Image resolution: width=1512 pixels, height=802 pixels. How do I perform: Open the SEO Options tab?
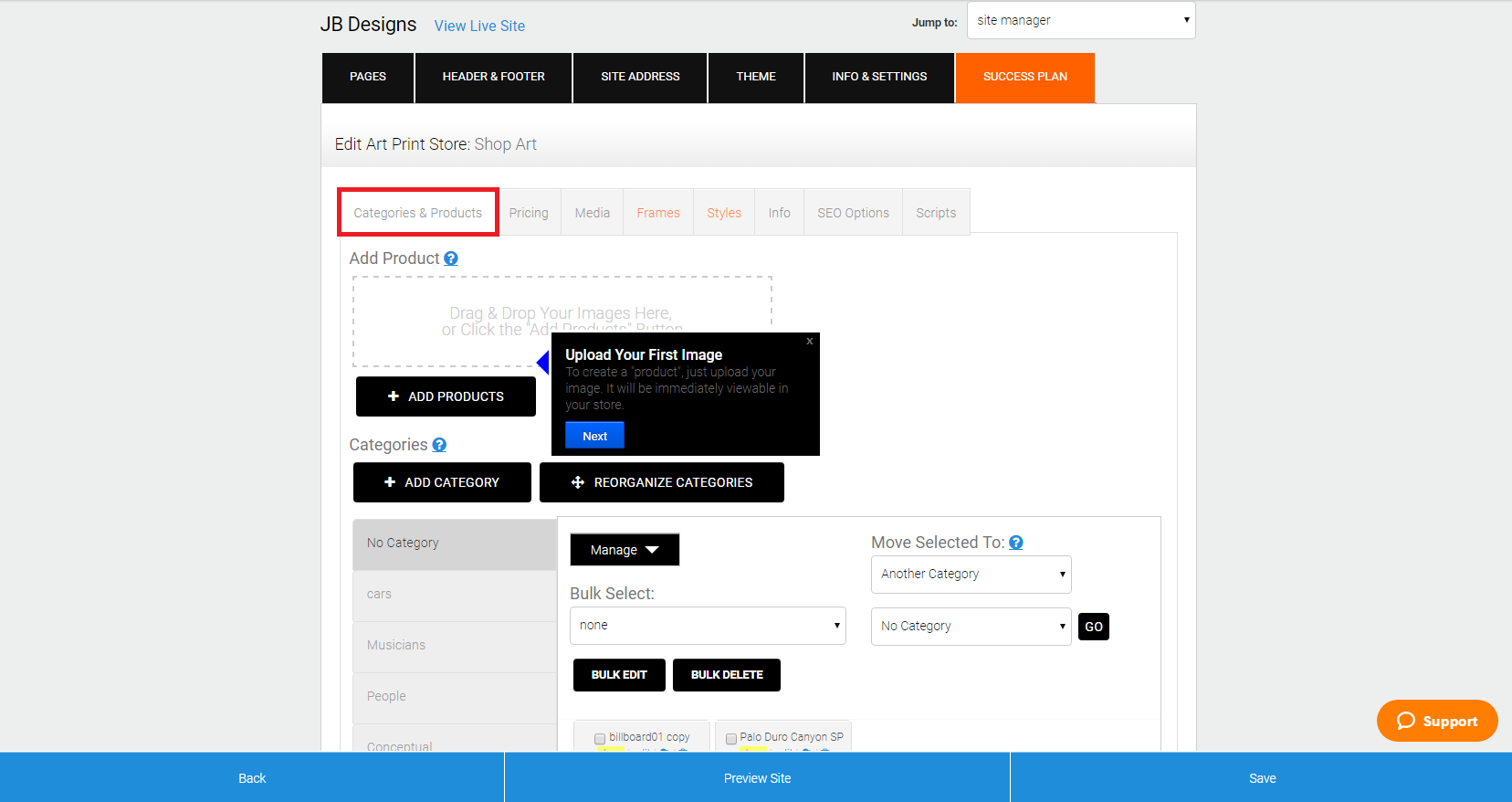[853, 213]
